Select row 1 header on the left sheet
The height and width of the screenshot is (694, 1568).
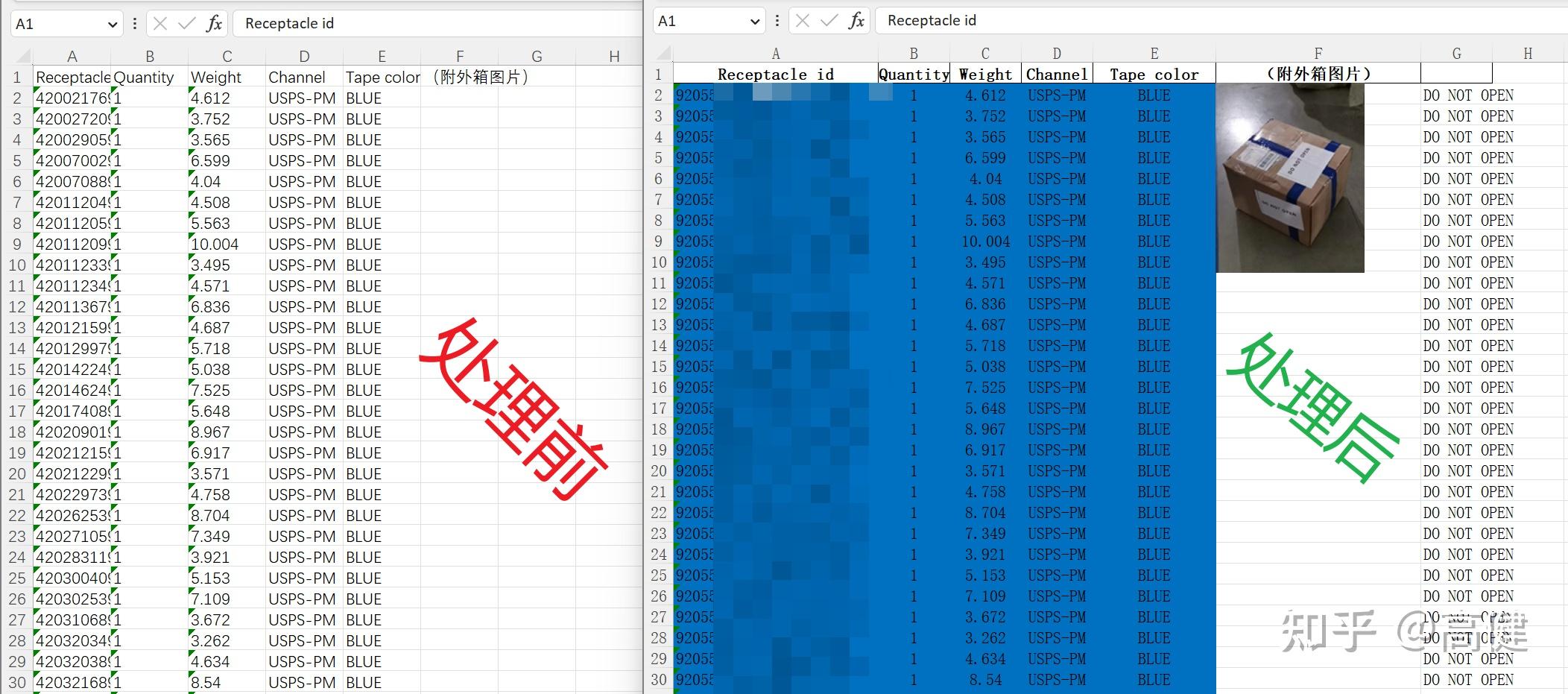click(x=17, y=77)
